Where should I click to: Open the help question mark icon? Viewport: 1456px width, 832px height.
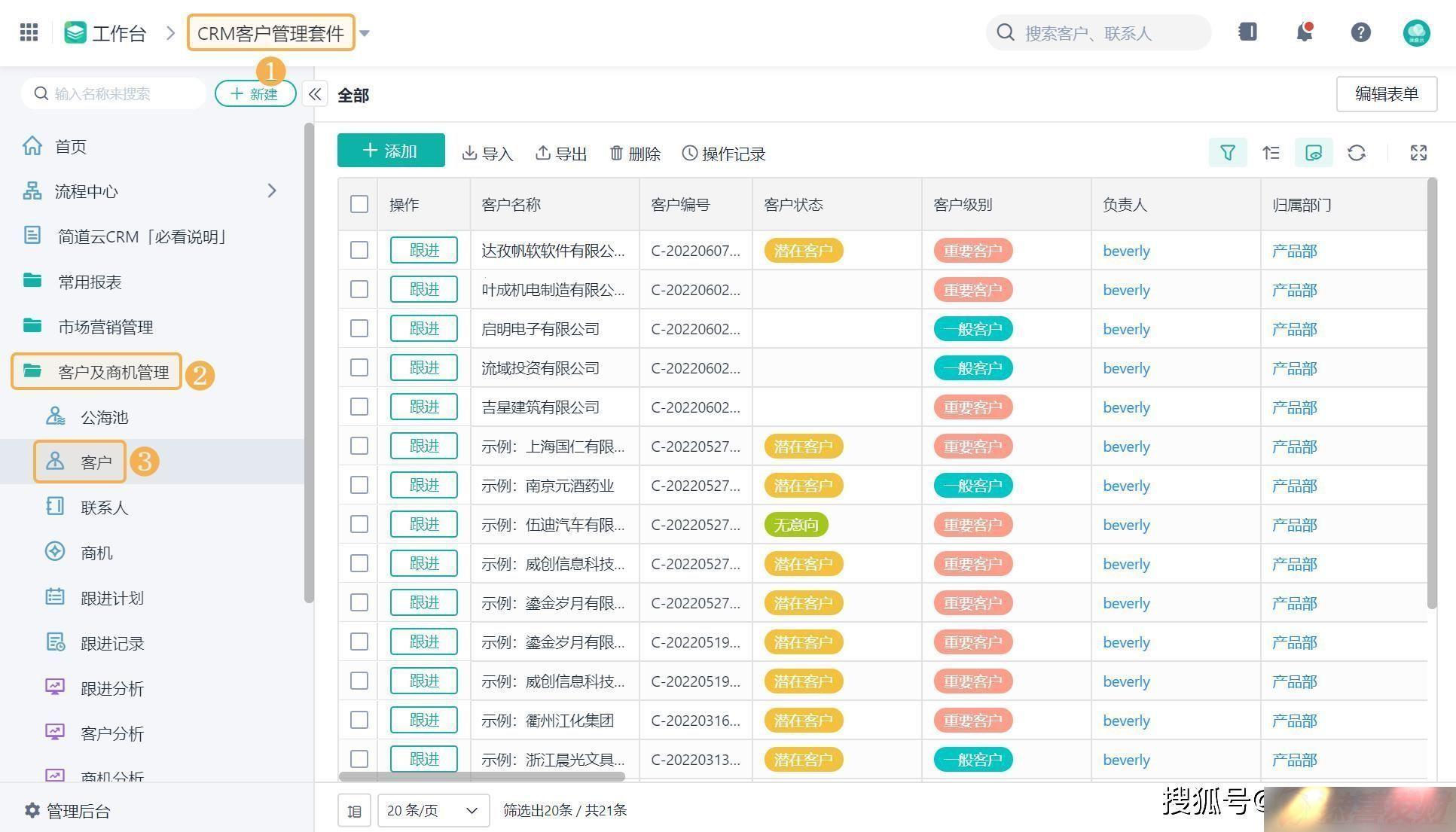point(1360,32)
